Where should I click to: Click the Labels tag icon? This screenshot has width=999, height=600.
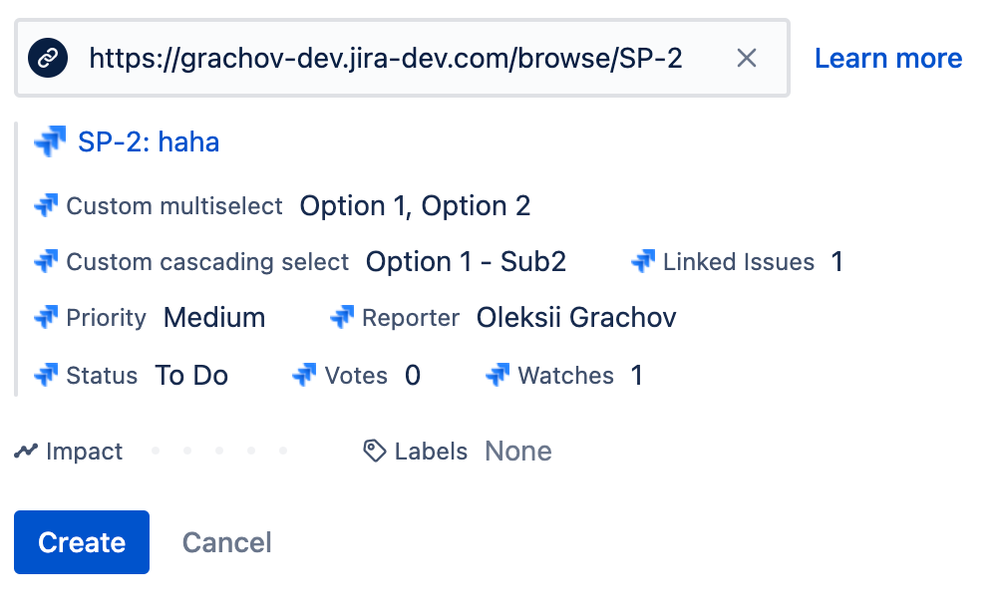(375, 451)
